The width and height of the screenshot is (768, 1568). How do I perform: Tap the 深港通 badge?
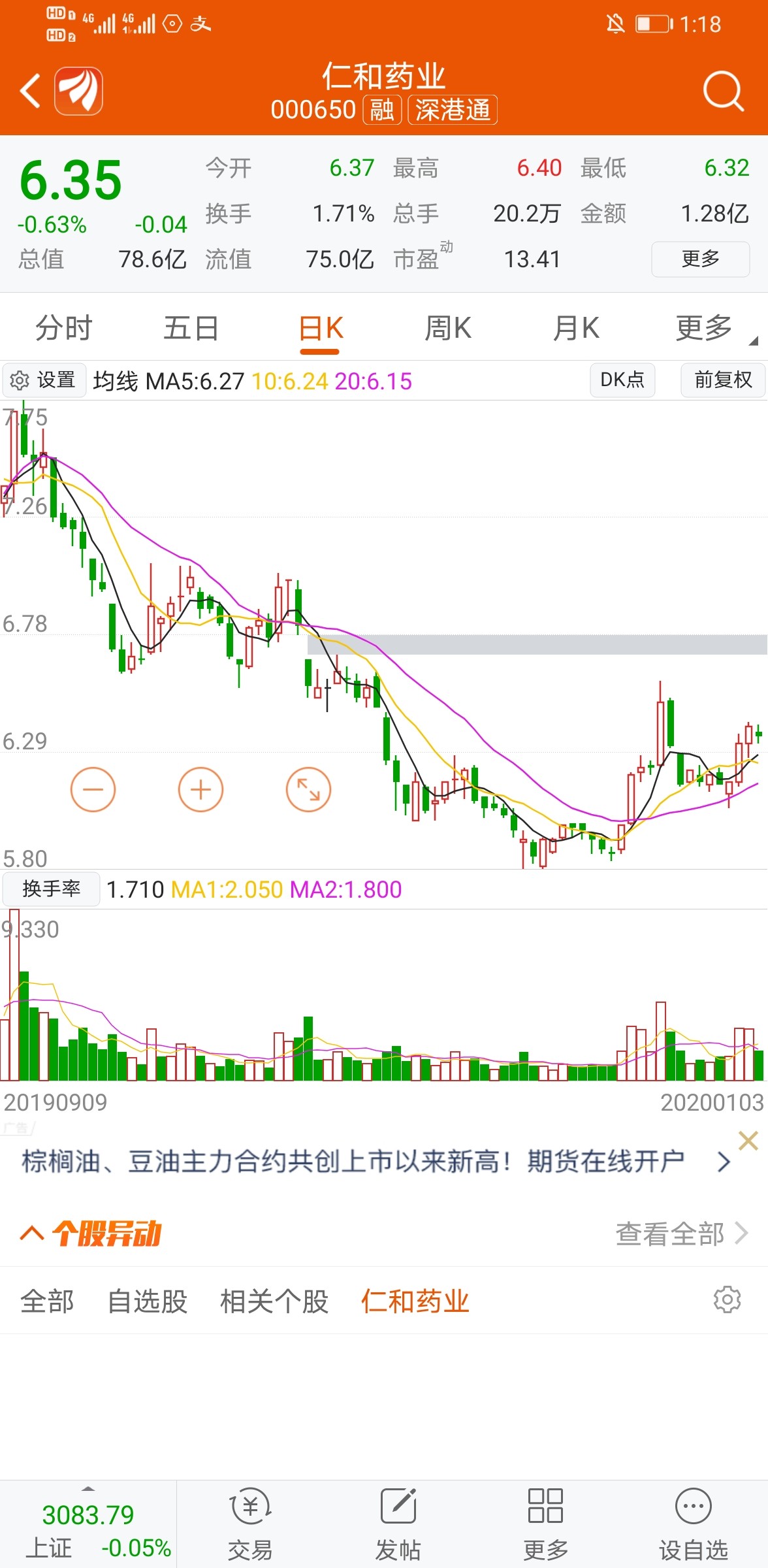[x=453, y=110]
